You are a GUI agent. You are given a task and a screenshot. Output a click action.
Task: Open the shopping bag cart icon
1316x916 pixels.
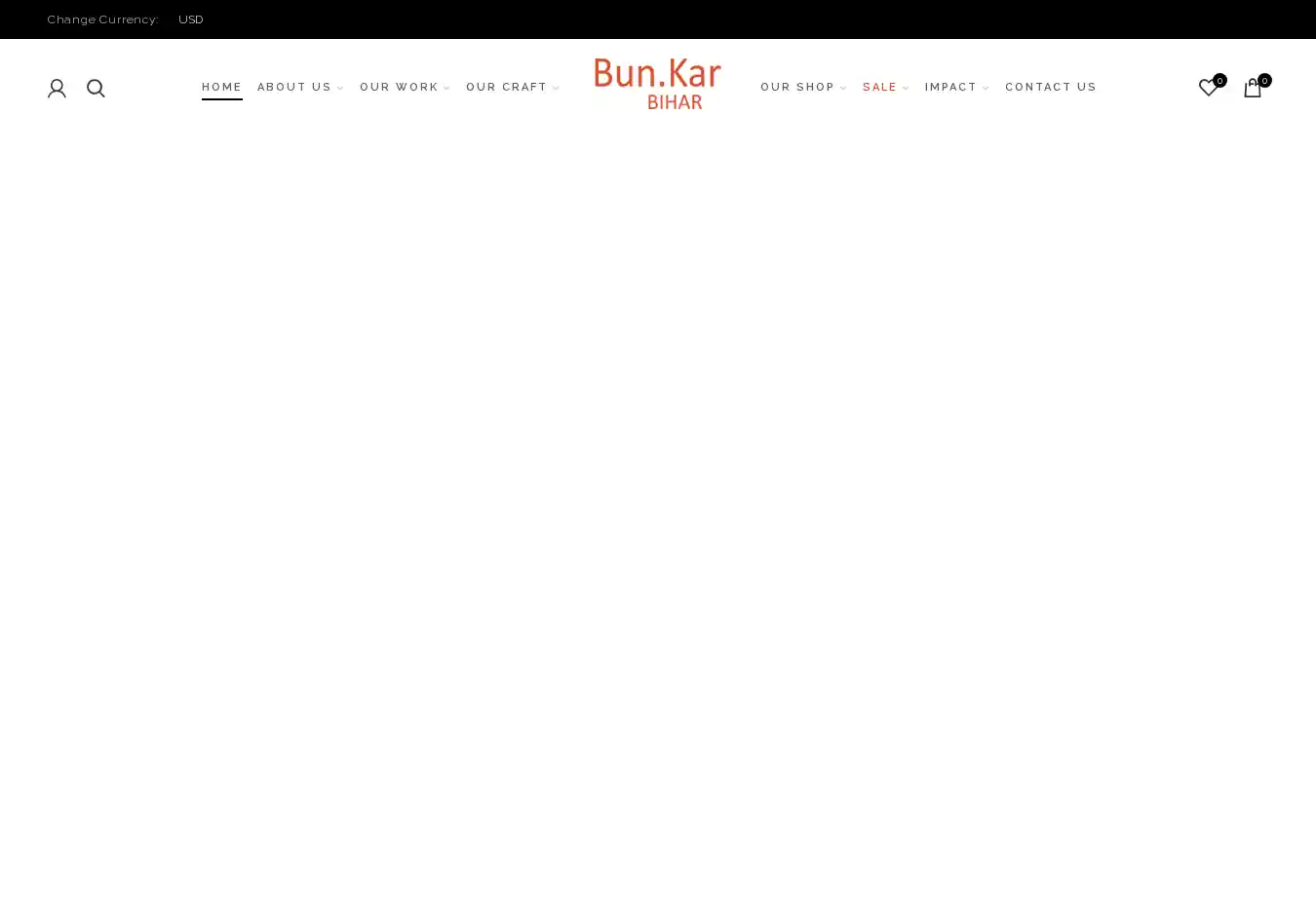point(1252,89)
